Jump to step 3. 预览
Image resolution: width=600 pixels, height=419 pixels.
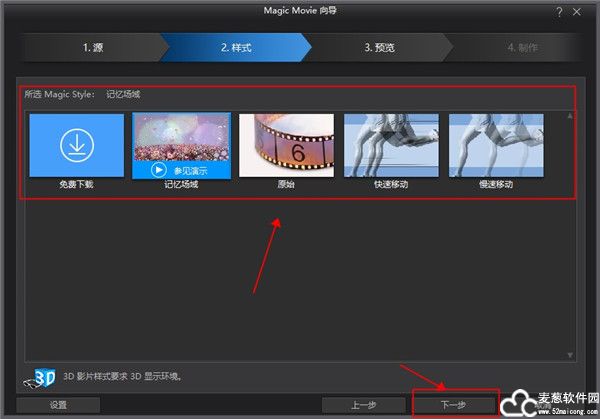pos(380,47)
